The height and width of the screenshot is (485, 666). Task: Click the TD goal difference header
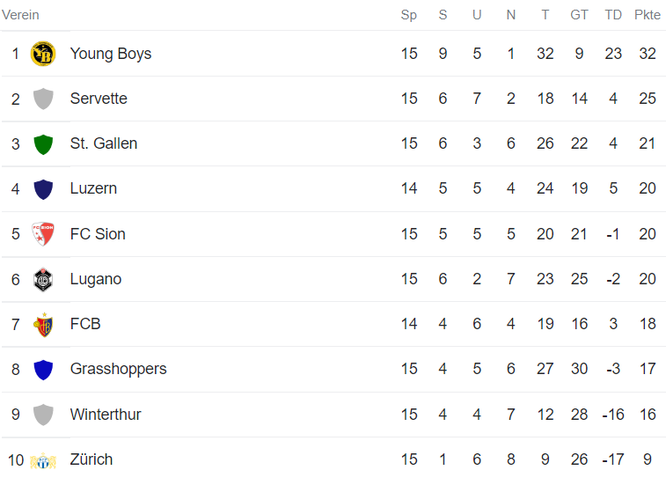point(613,15)
